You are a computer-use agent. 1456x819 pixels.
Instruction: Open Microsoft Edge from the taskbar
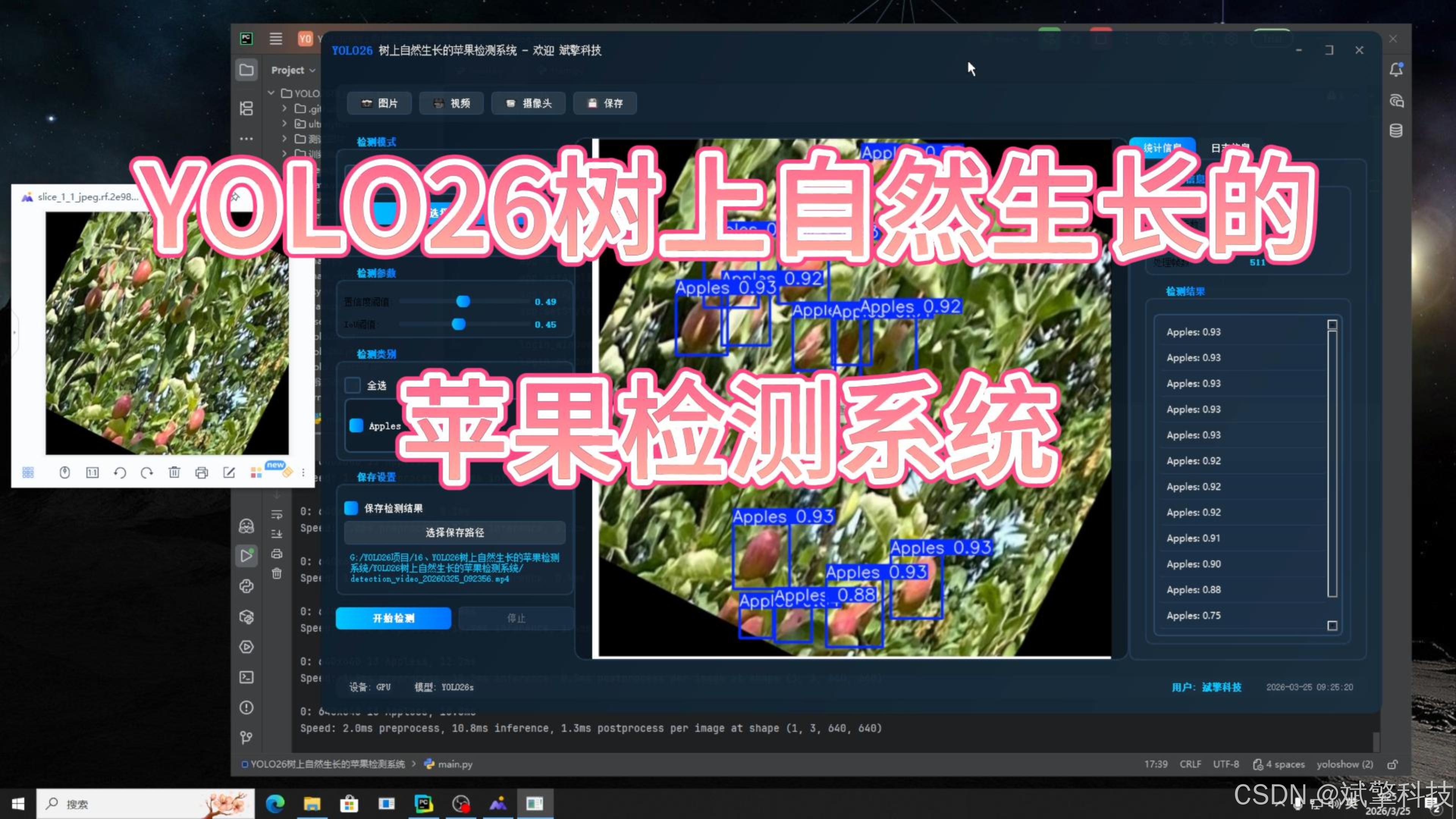pyautogui.click(x=275, y=803)
